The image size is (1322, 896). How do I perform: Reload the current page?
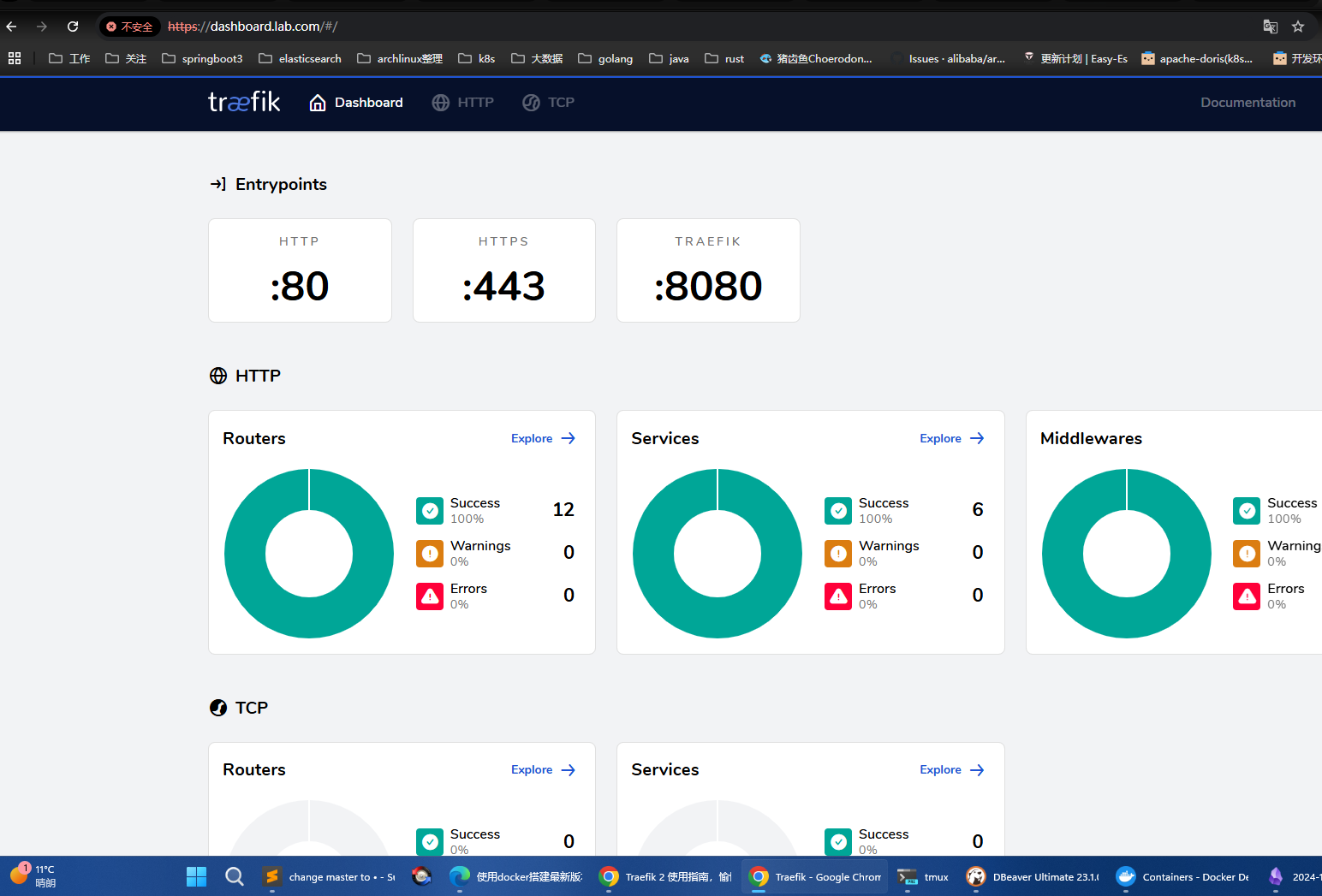73,27
